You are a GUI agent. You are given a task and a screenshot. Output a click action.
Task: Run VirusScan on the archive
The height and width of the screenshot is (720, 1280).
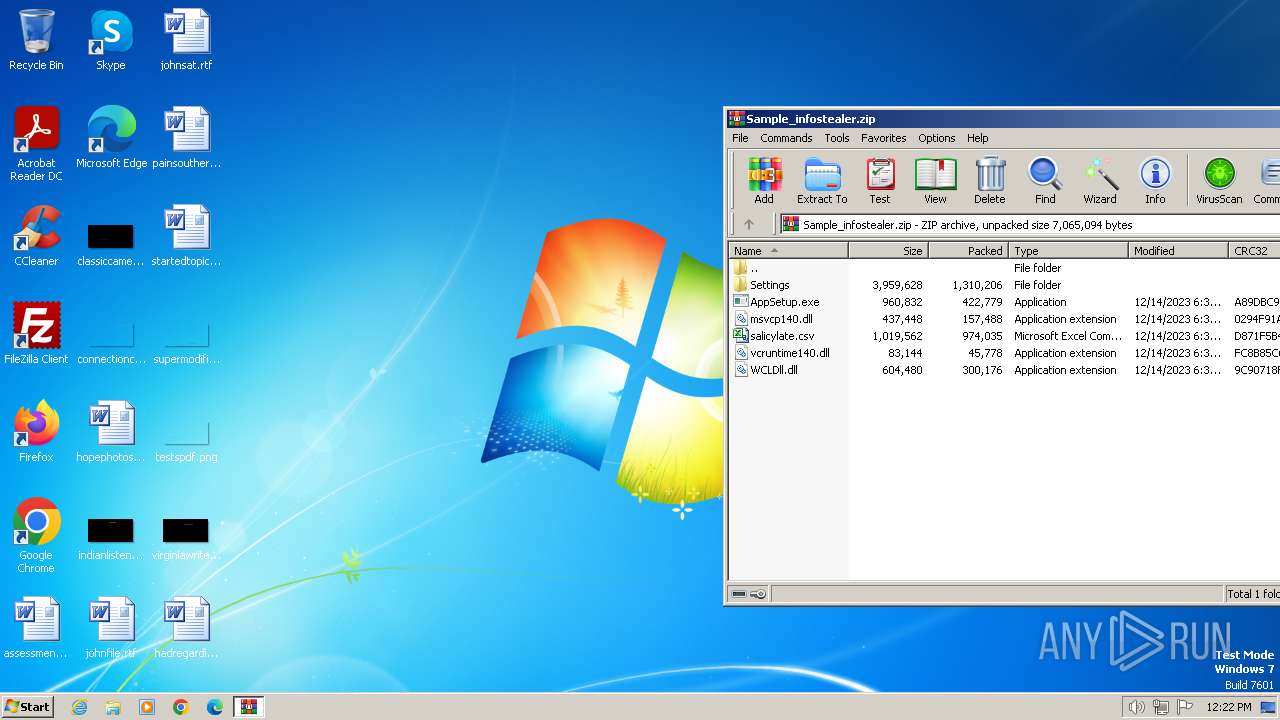pyautogui.click(x=1219, y=181)
